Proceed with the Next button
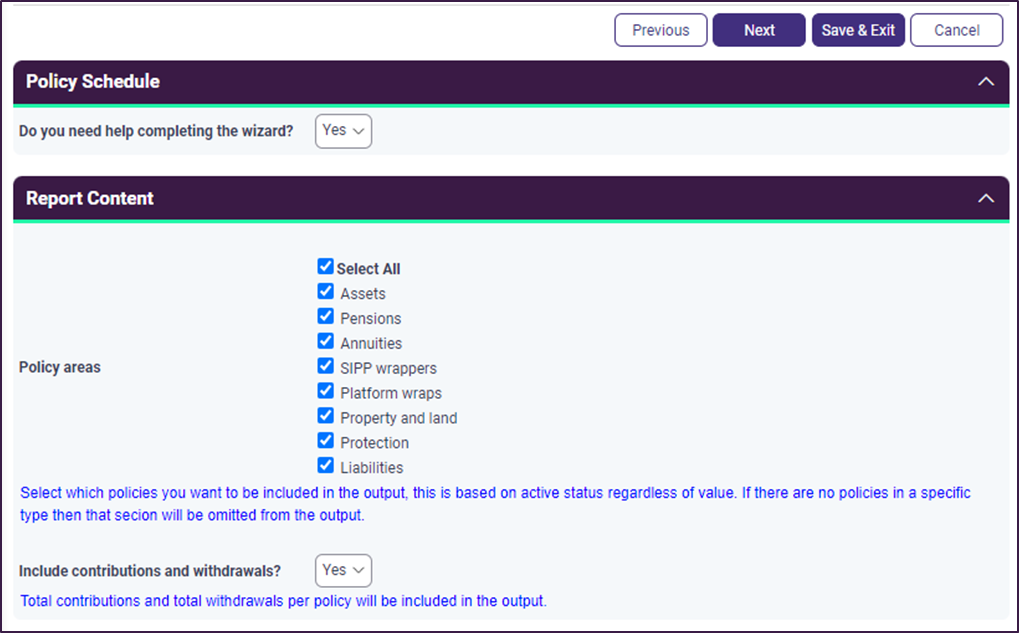Viewport: 1019px width, 633px height. click(x=759, y=30)
